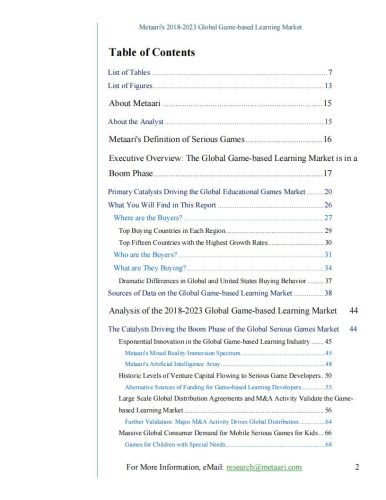
Task: Open Sources of Data on Global Game-based Learning
Action: click(x=220, y=293)
